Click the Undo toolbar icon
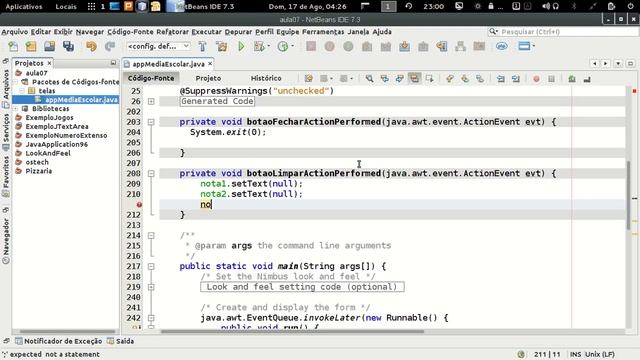The height and width of the screenshot is (360, 640). (x=91, y=47)
